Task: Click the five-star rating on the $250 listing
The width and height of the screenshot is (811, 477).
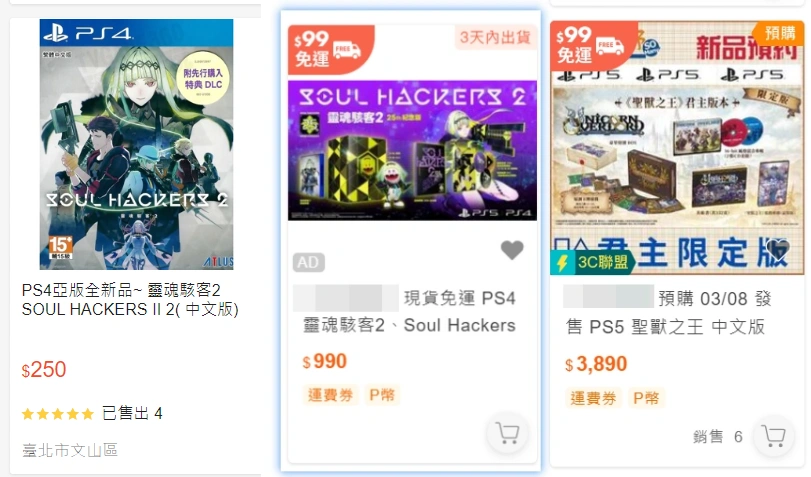Action: (x=58, y=413)
